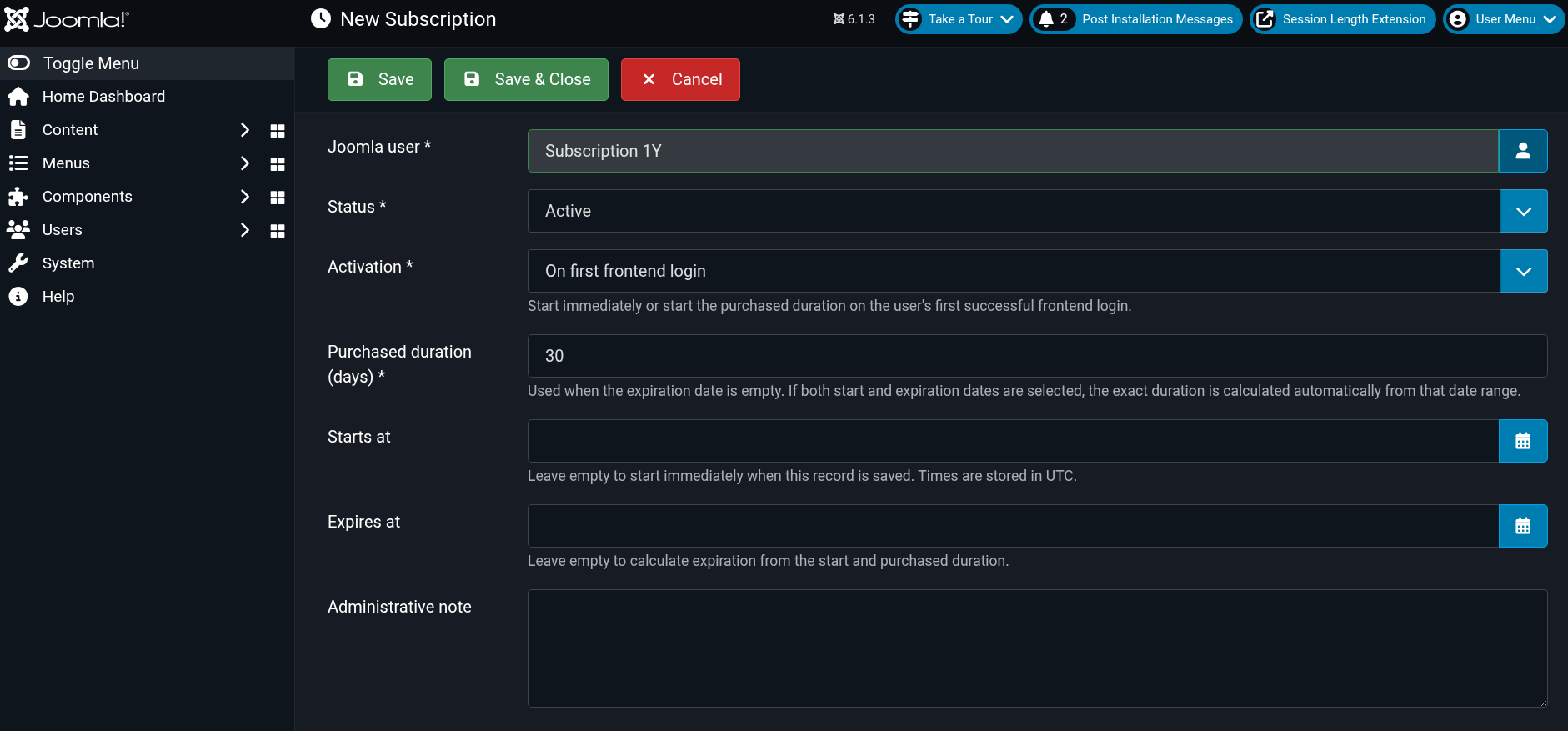Open the Activation dropdown
This screenshot has width=1568, height=731.
[1038, 271]
